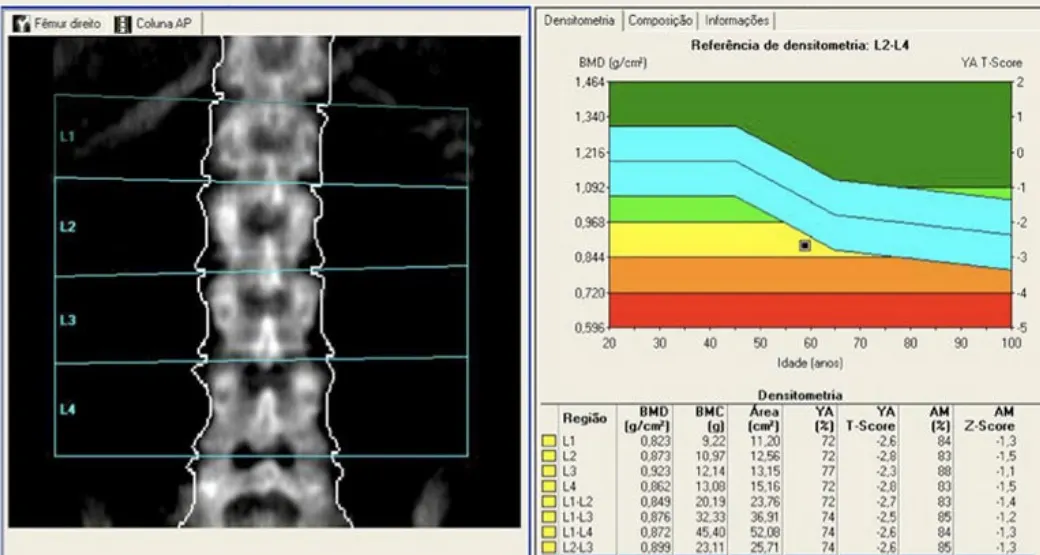
Task: Select the L3 region label on the scan
Action: click(x=68, y=320)
